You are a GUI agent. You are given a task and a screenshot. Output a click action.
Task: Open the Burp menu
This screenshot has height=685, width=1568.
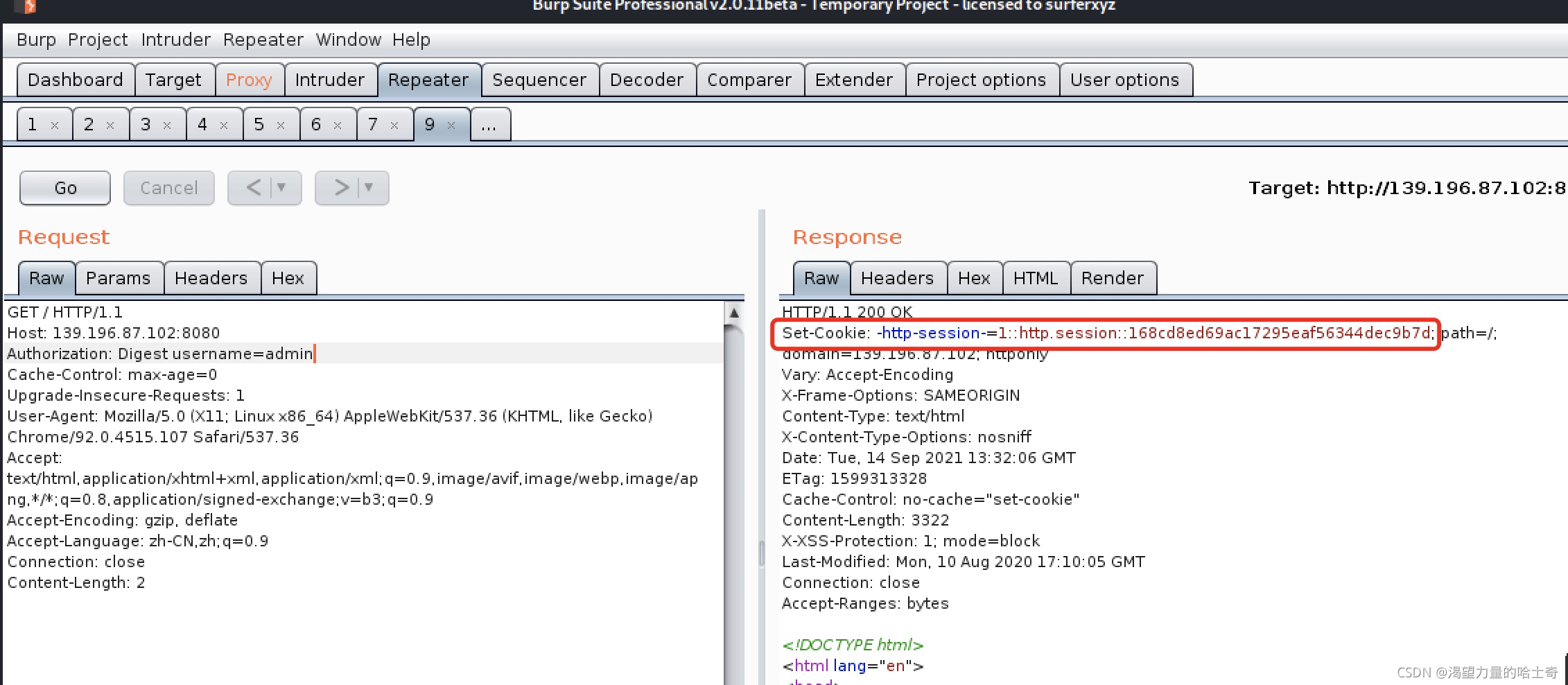[36, 40]
